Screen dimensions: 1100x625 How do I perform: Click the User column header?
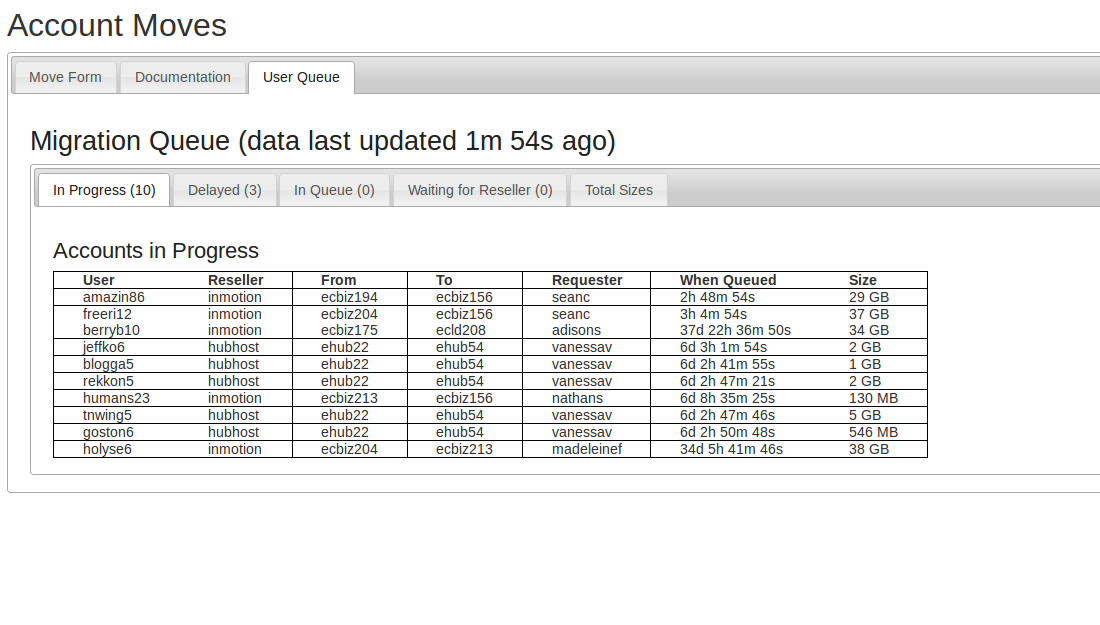(99, 280)
